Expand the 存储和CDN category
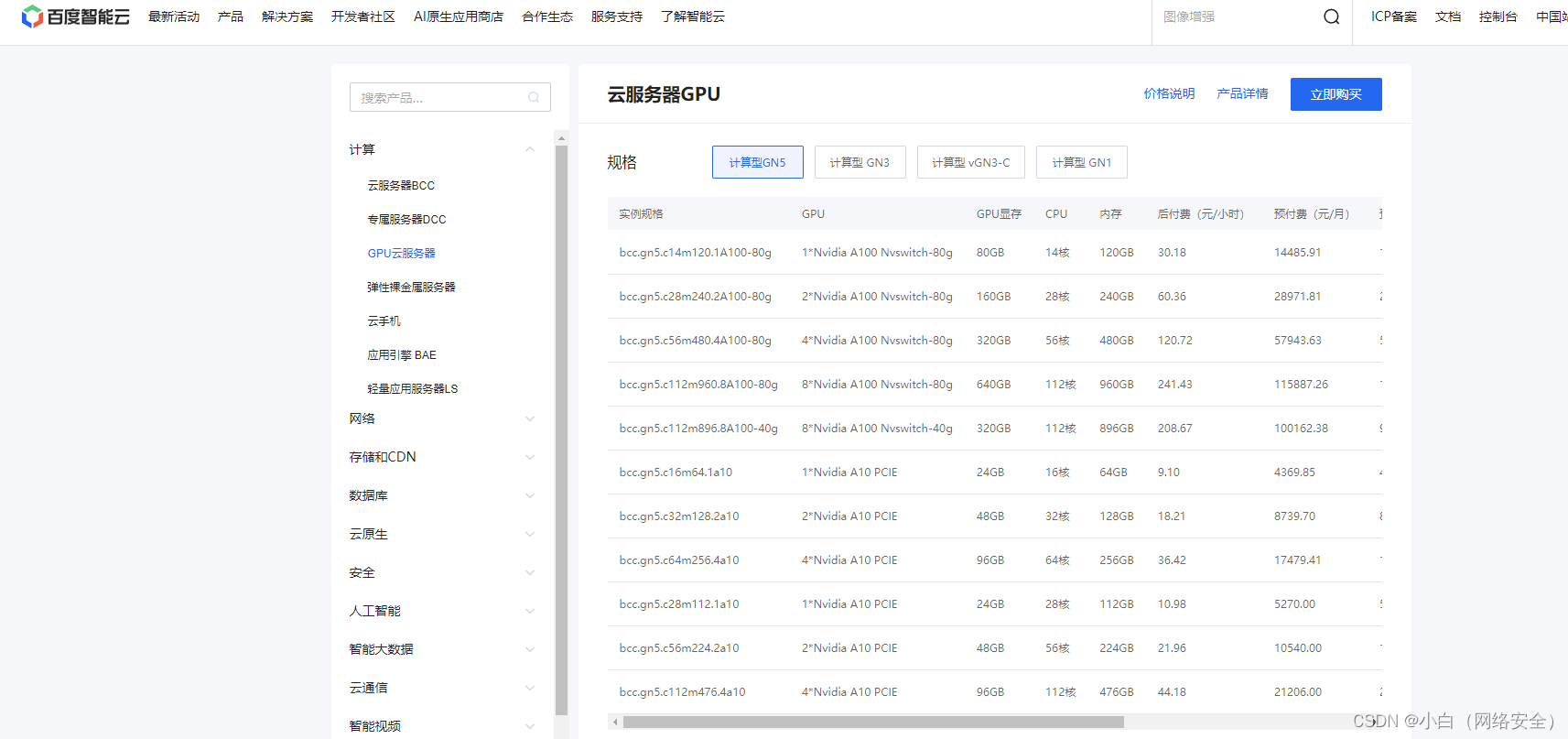 coord(530,457)
